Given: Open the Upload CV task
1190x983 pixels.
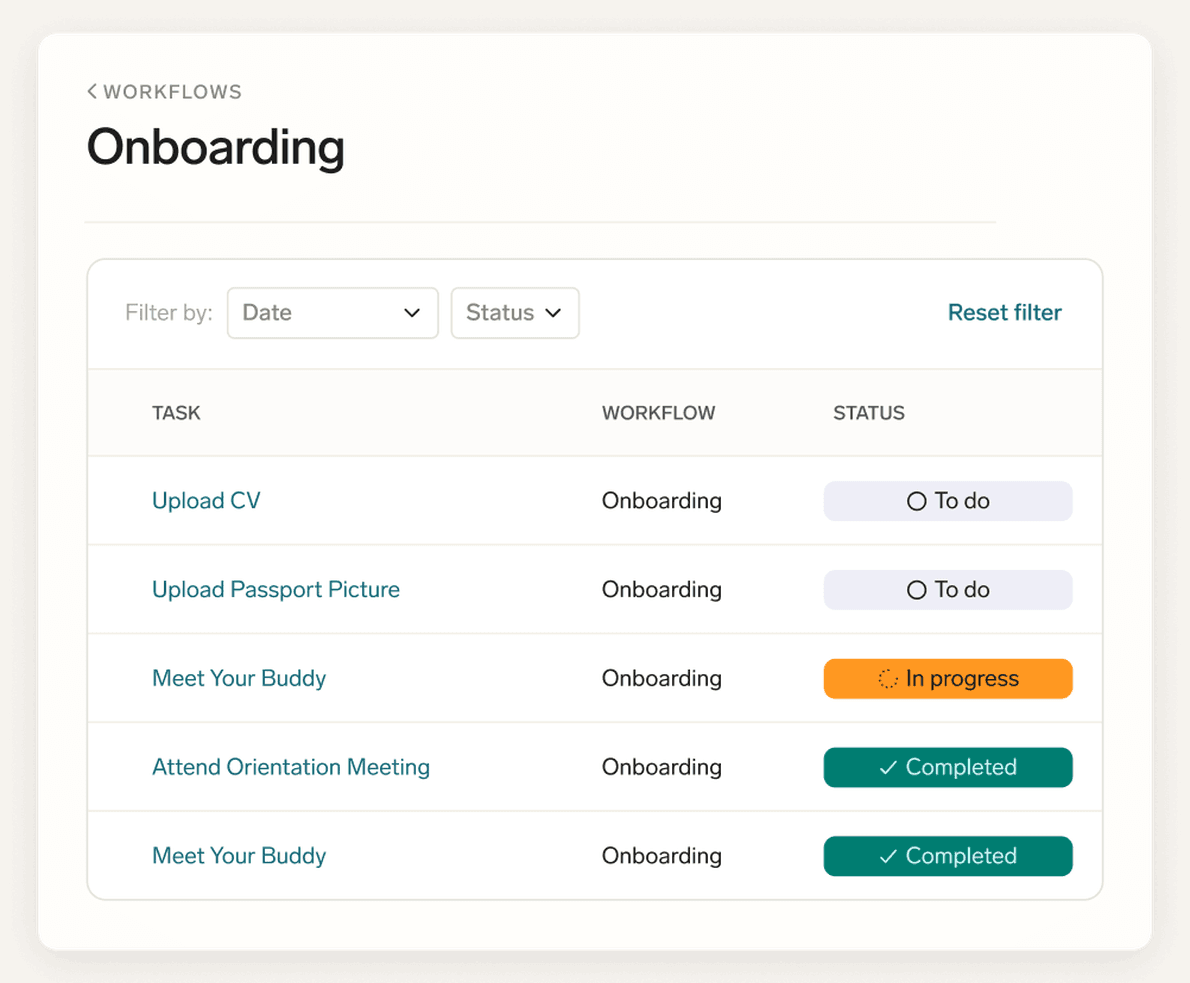Looking at the screenshot, I should (x=206, y=501).
